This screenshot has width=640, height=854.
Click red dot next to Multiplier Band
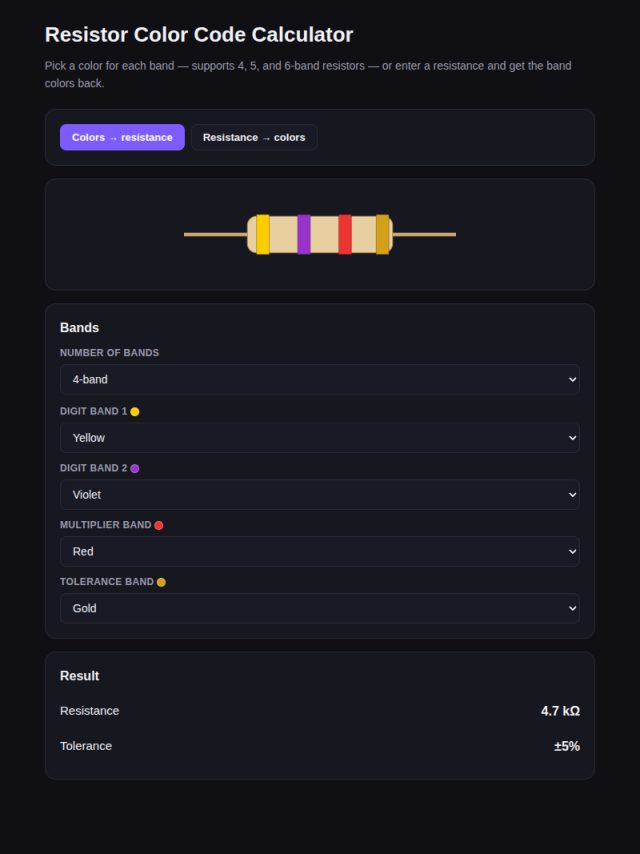(x=159, y=525)
